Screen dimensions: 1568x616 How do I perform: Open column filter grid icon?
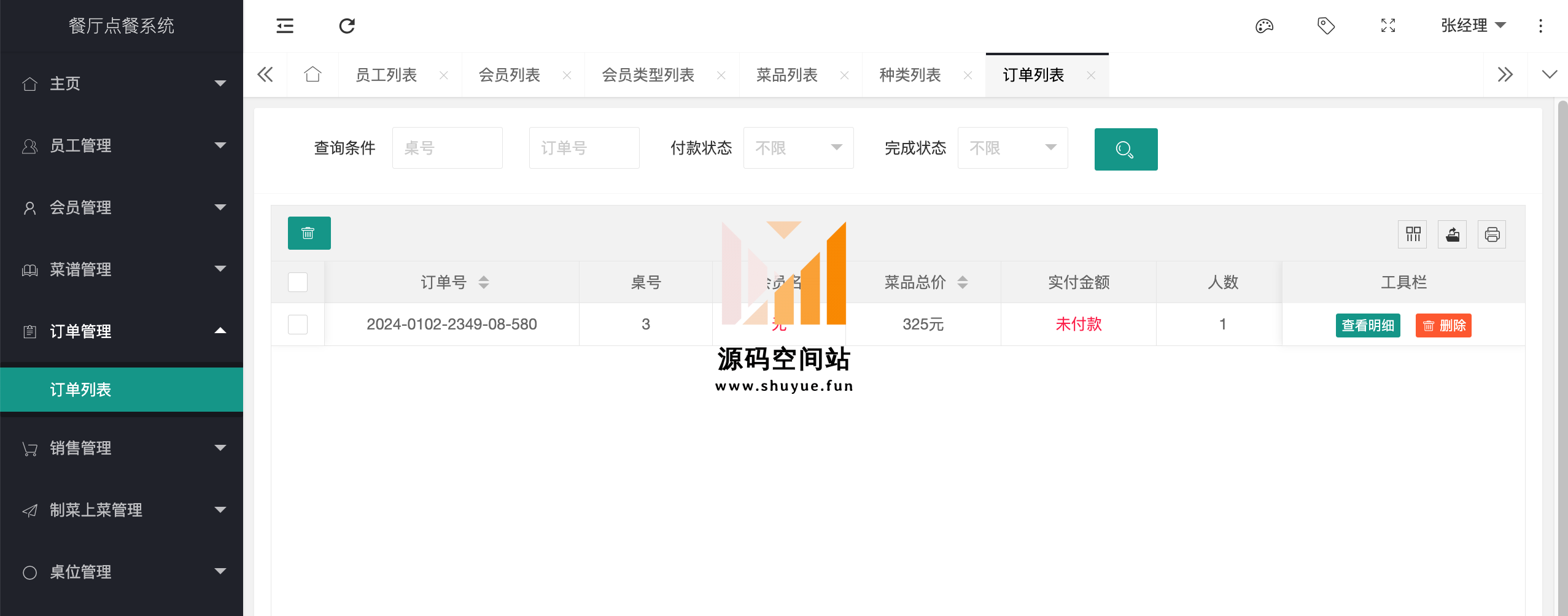pos(1413,234)
